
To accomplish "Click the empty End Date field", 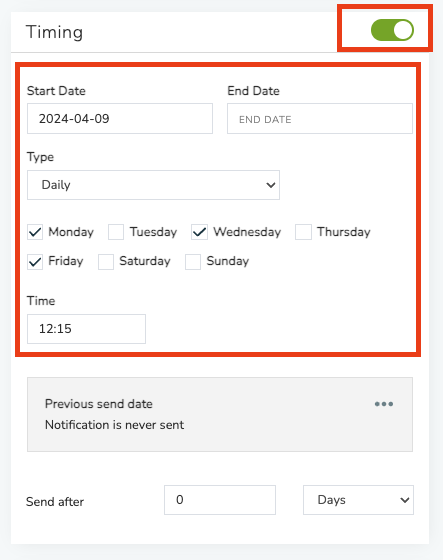I will click(x=320, y=119).
